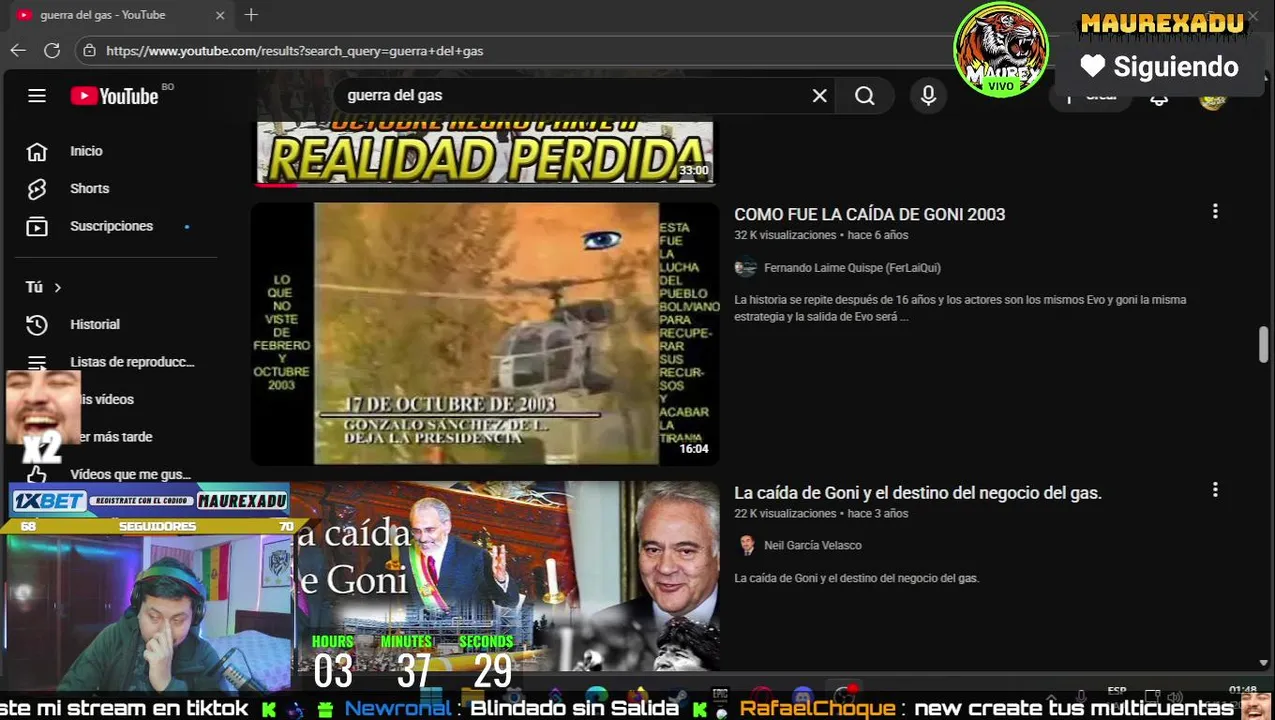Click the ESP language indicator in taskbar
The height and width of the screenshot is (720, 1275).
1117,692
